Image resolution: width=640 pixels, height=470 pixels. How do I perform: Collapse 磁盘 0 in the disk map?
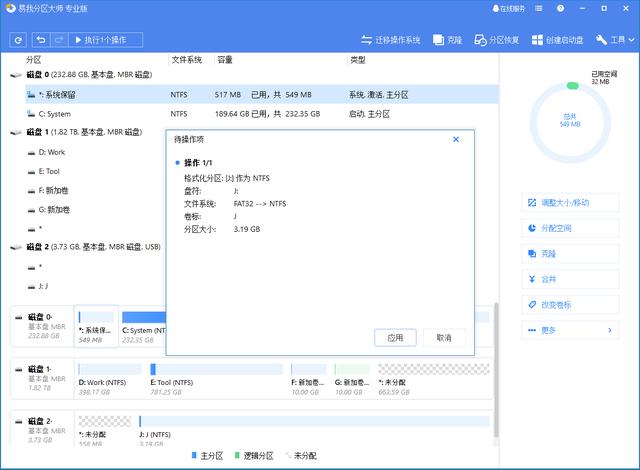pyautogui.click(x=18, y=317)
